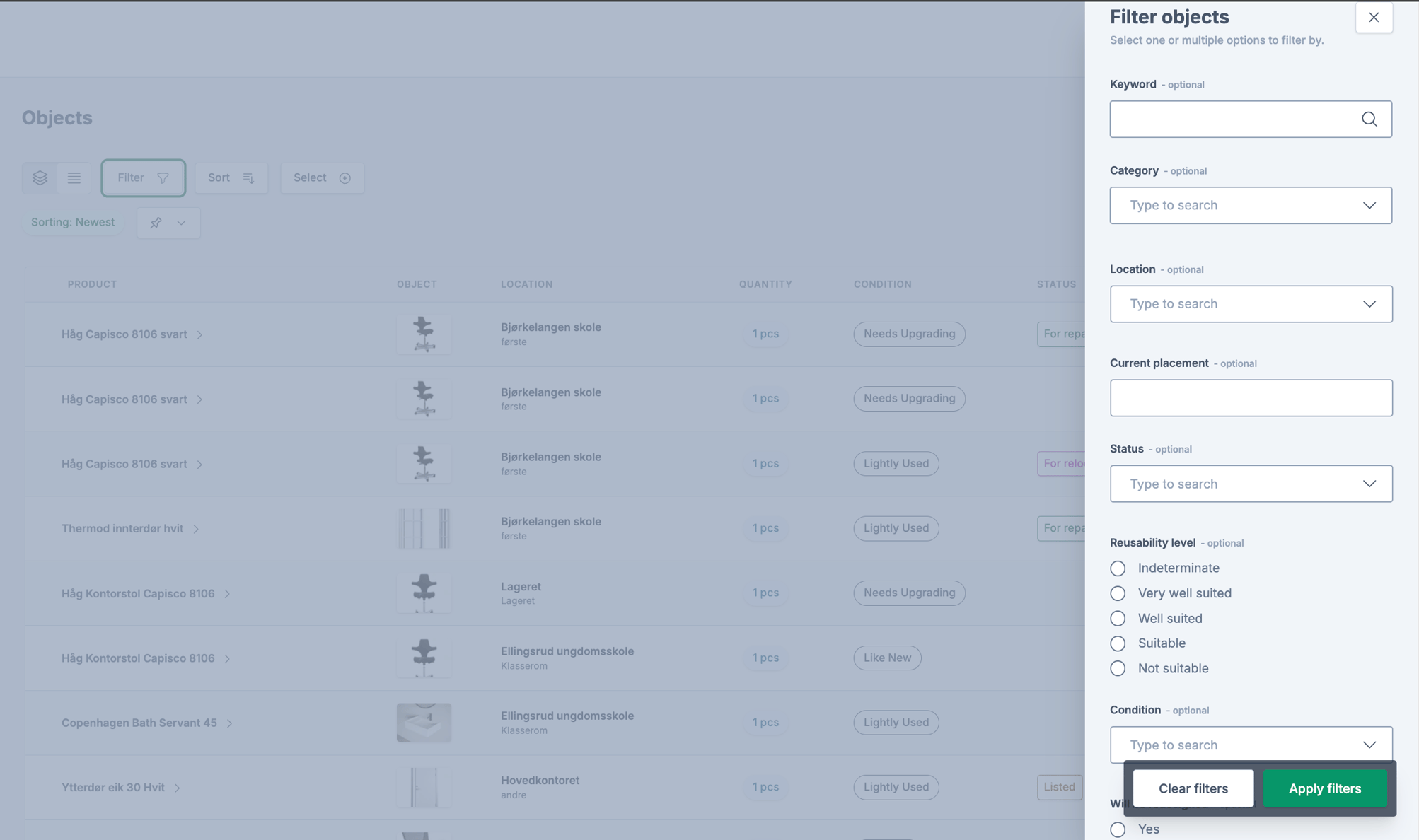This screenshot has height=840, width=1419.
Task: Open the Location dropdown
Action: (x=1251, y=304)
